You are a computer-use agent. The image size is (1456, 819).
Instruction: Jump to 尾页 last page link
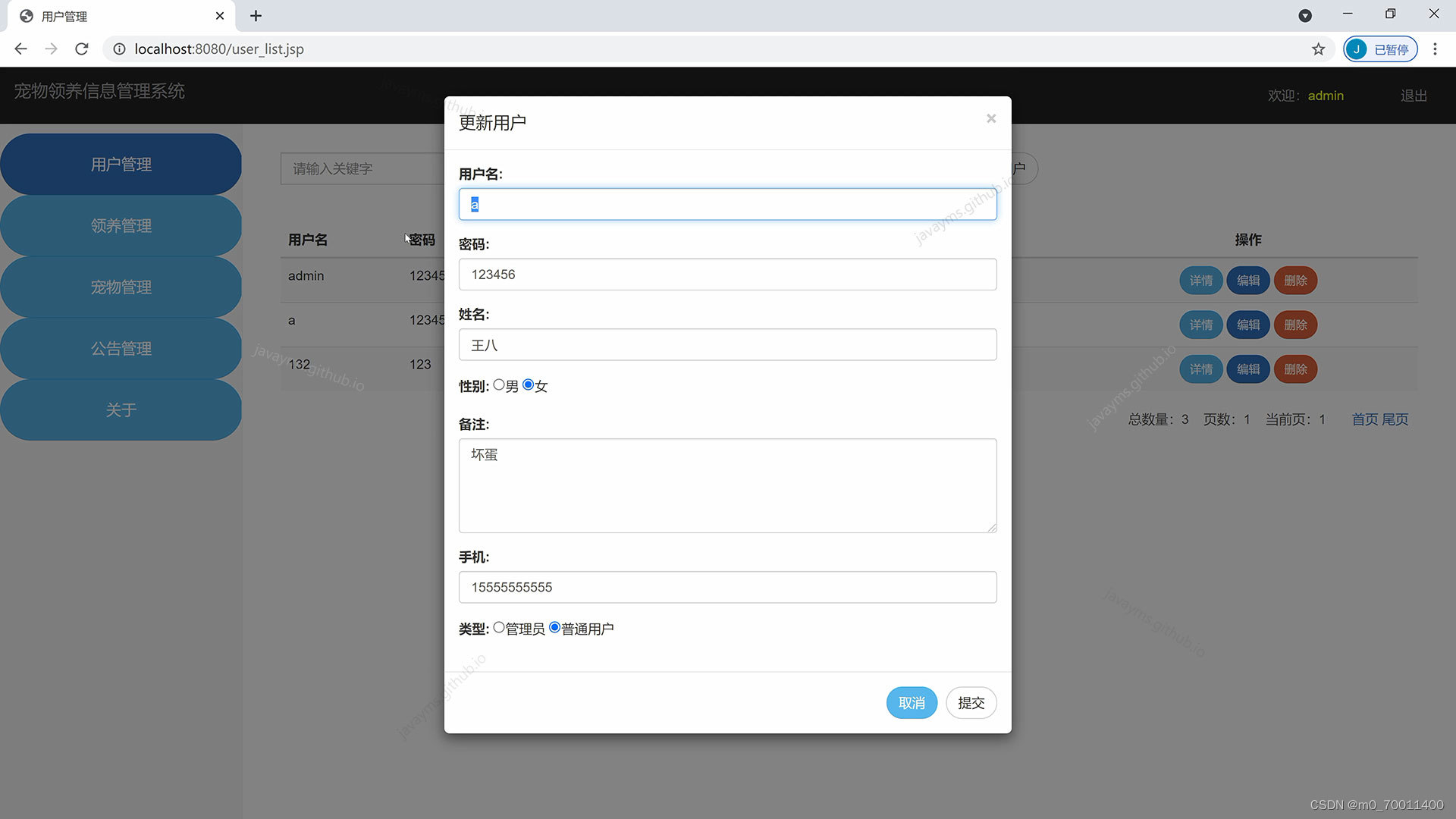click(x=1395, y=419)
